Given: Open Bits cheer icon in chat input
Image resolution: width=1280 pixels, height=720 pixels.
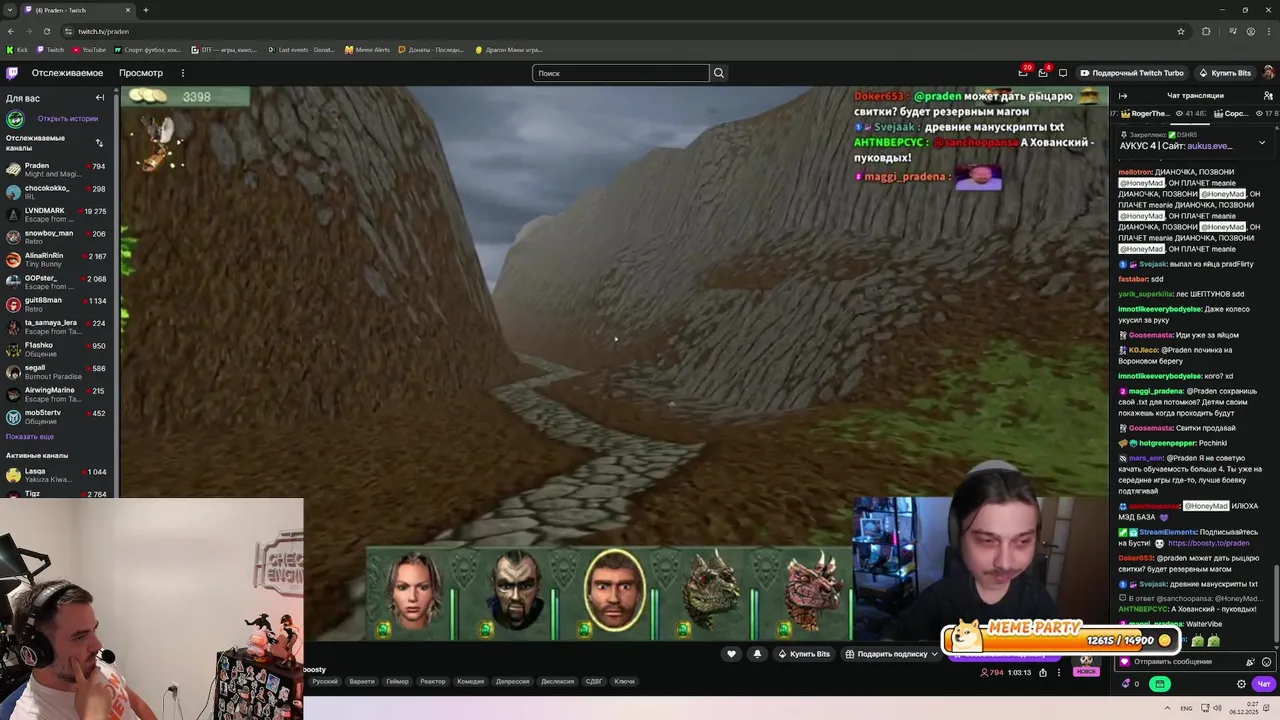Looking at the screenshot, I should coord(1250,662).
